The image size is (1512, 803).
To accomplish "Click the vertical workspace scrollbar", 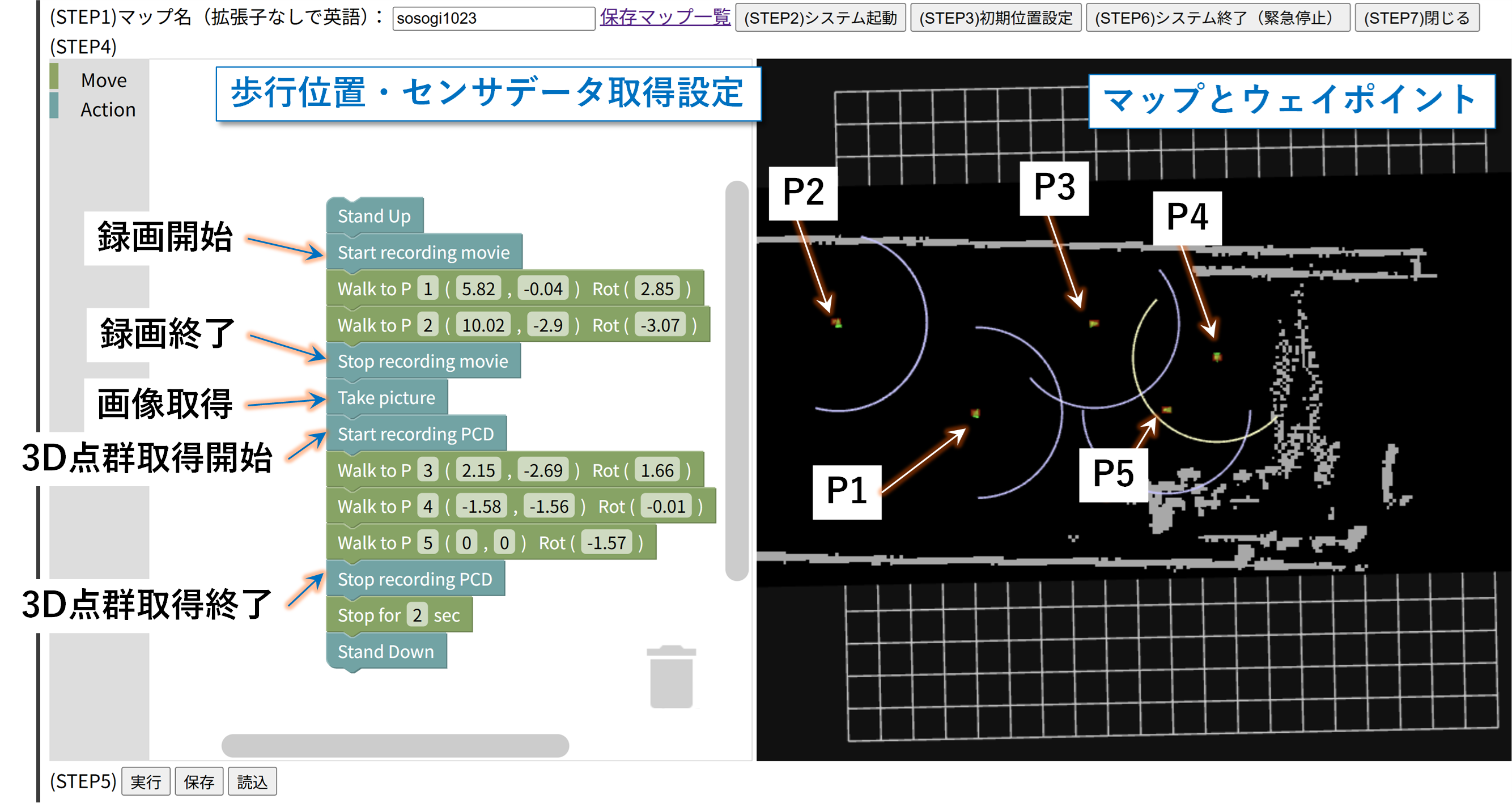I will [736, 380].
